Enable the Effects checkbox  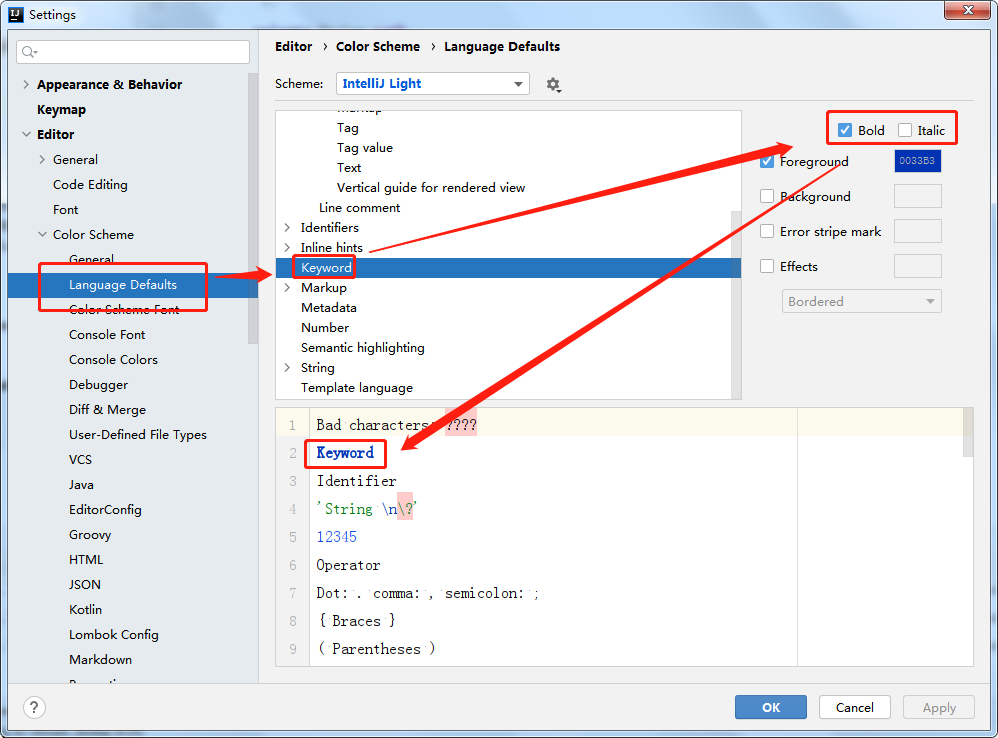click(x=767, y=267)
